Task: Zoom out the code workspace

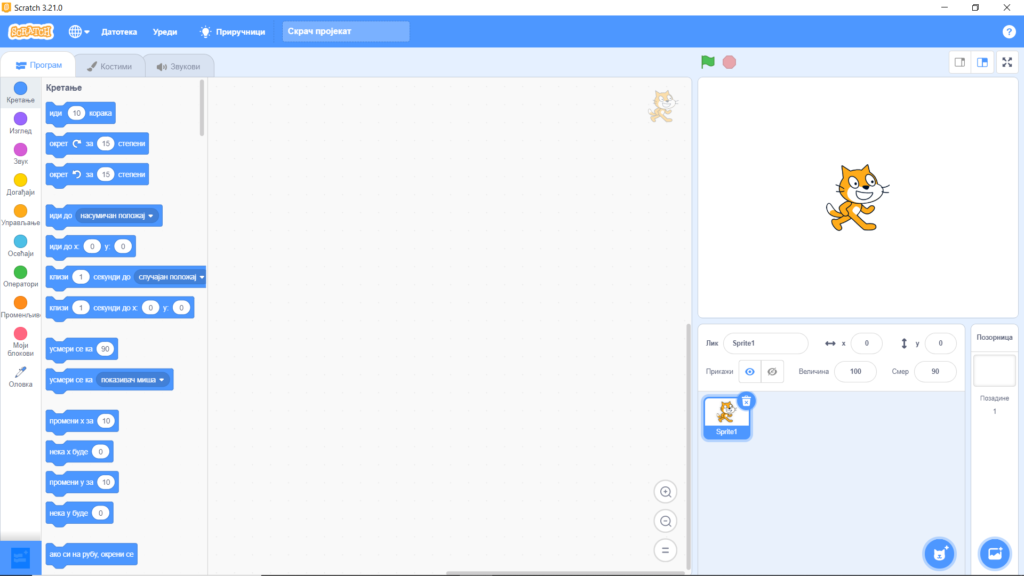Action: point(665,521)
